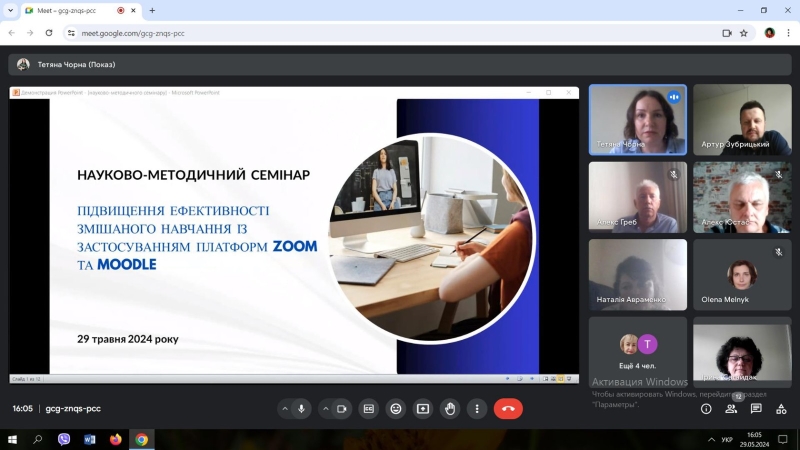The width and height of the screenshot is (800, 450).
Task: Click muted mic icon on Алекс Греб tile
Action: click(674, 174)
